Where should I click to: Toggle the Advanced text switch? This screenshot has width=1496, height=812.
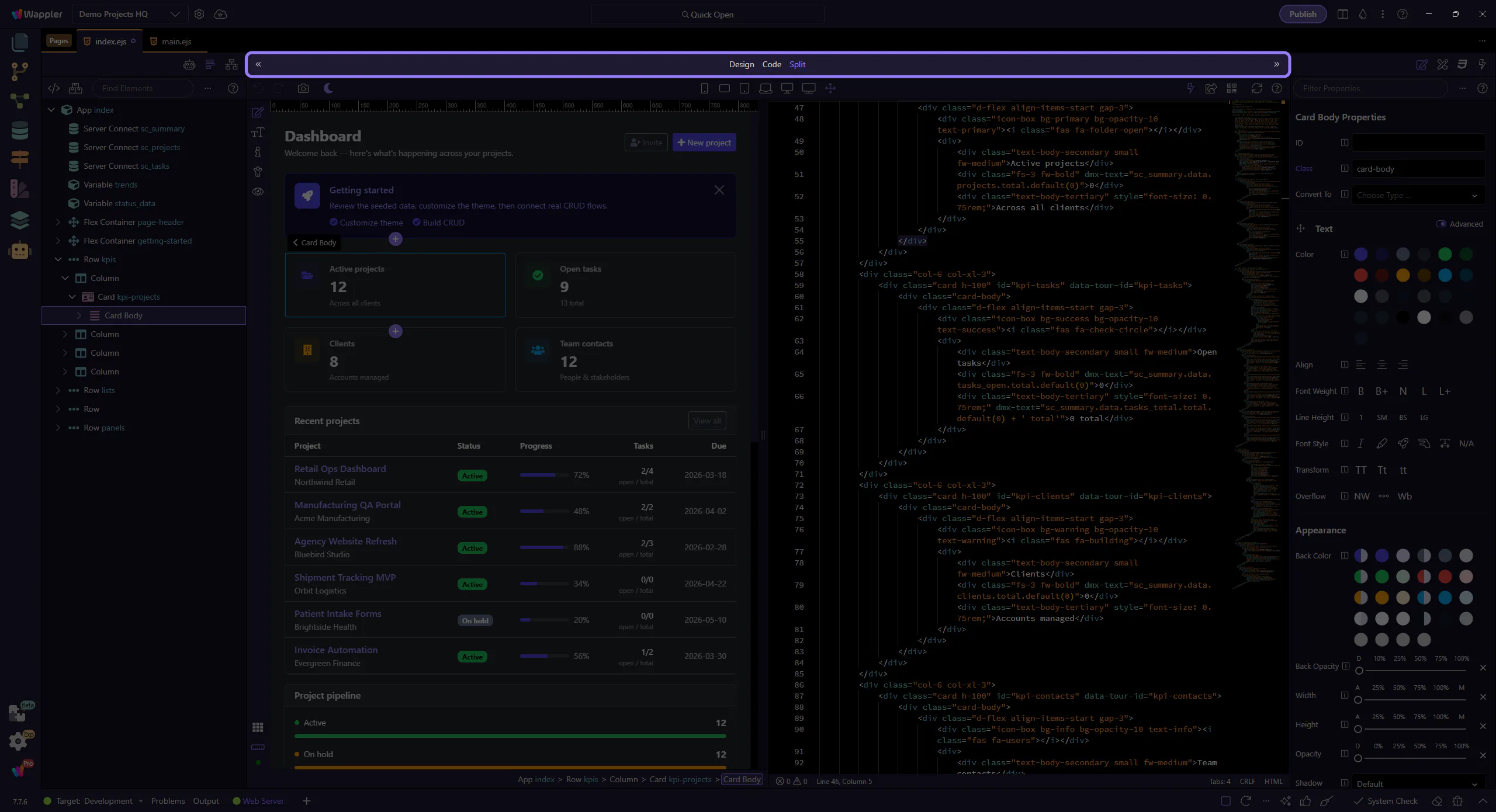coord(1441,224)
